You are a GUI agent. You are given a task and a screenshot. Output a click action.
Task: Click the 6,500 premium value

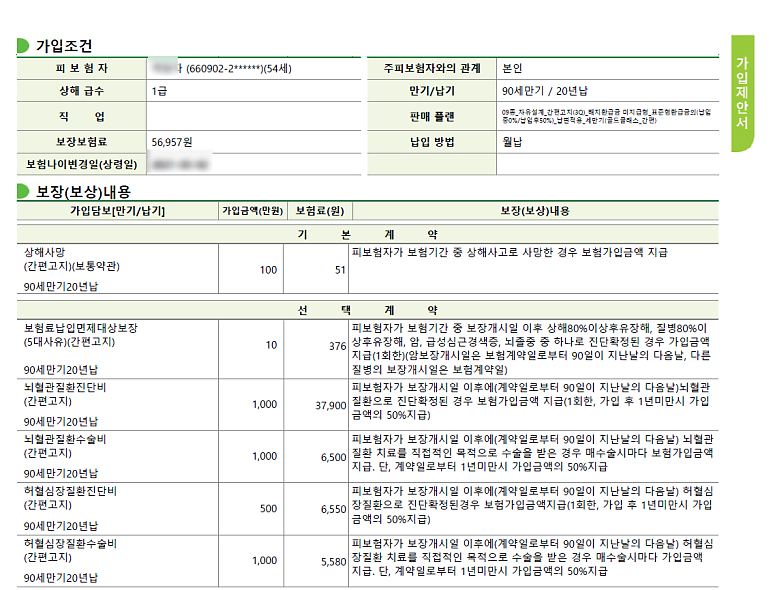tap(334, 457)
